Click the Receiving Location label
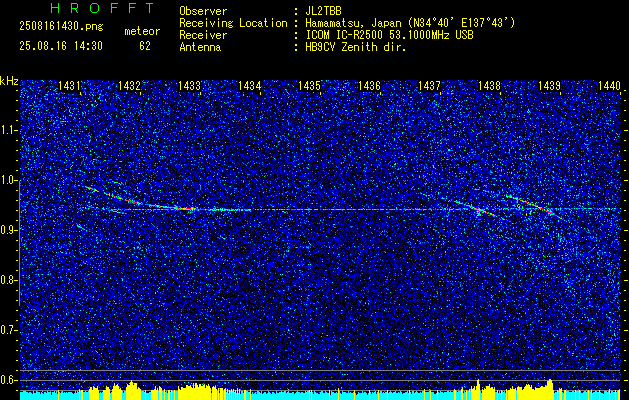 (233, 23)
